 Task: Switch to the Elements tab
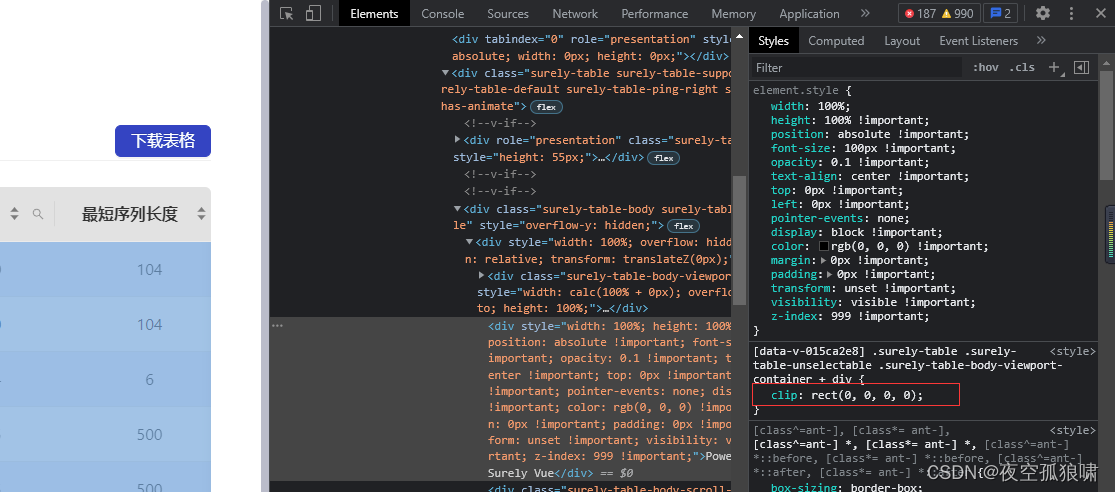[374, 14]
